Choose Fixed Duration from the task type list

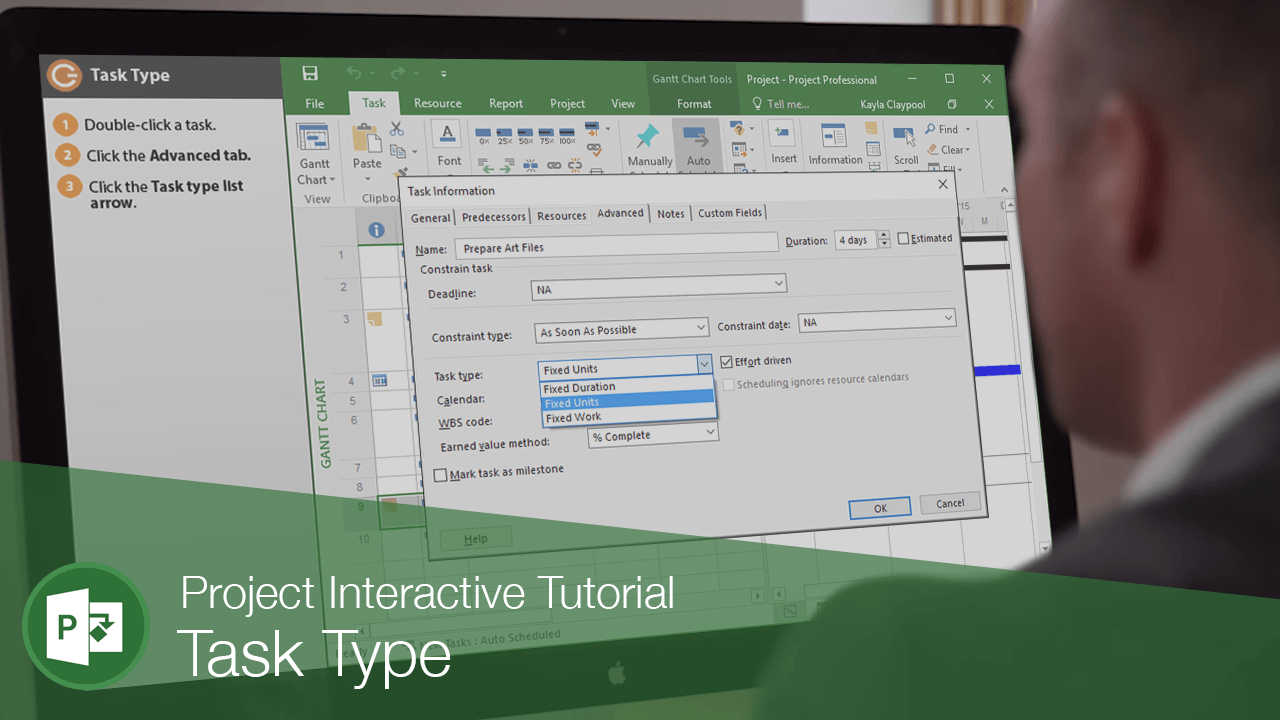click(x=580, y=387)
